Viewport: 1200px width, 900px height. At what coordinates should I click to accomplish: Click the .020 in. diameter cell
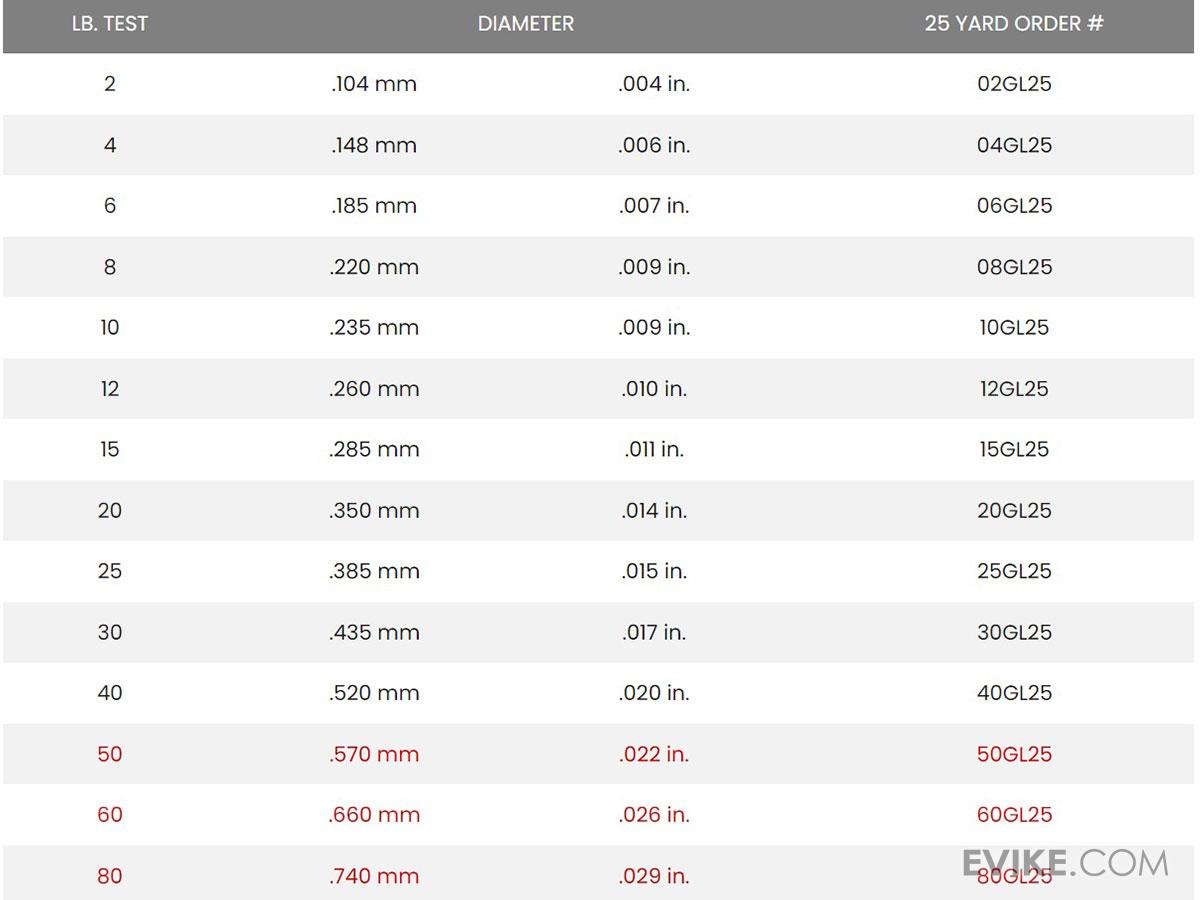pyautogui.click(x=654, y=693)
